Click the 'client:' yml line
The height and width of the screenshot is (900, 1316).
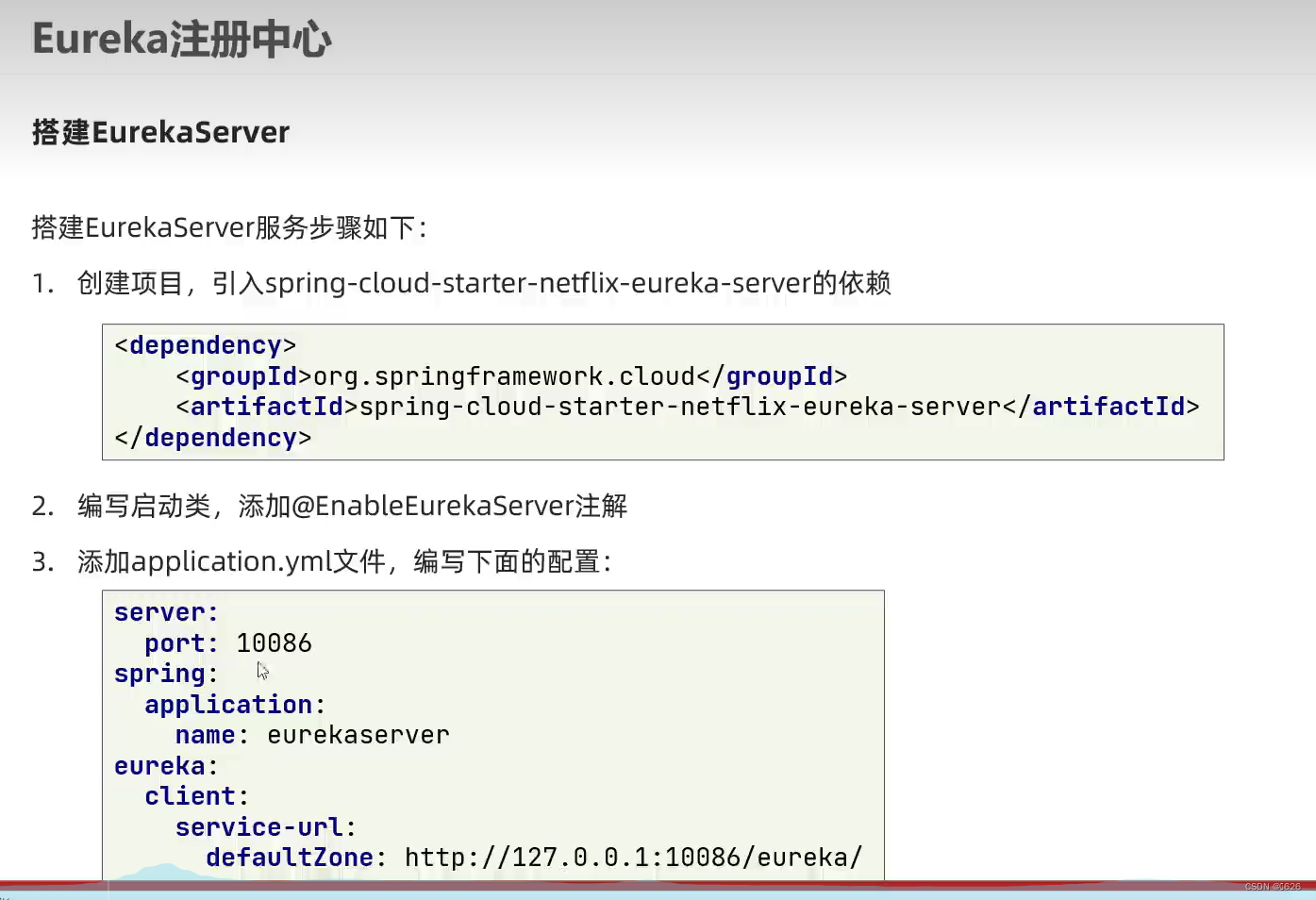click(196, 796)
